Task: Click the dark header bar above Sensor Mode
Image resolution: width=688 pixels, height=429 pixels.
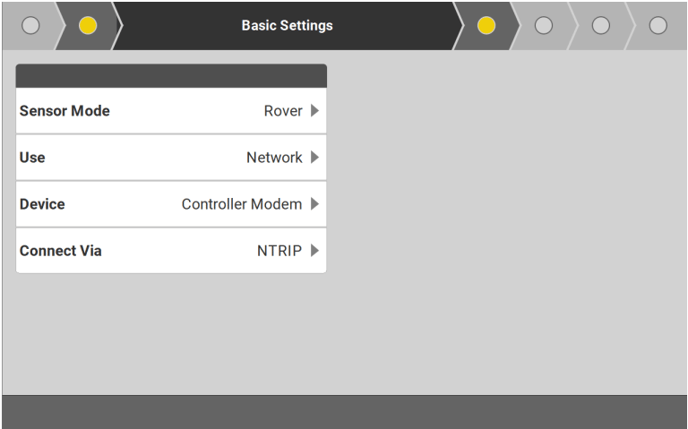Action: pyautogui.click(x=171, y=76)
